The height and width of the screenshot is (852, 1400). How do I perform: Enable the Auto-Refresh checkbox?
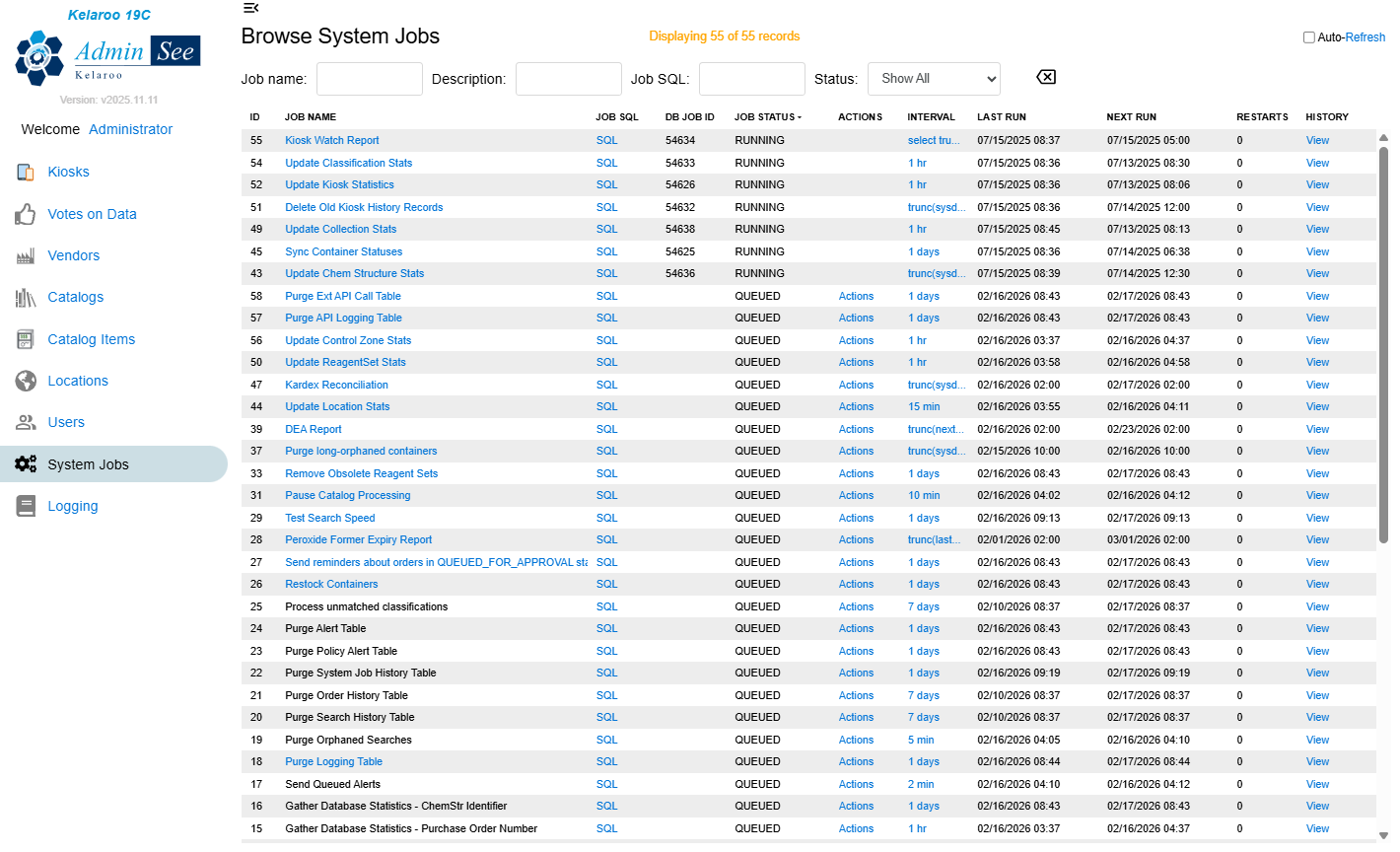tap(1309, 37)
